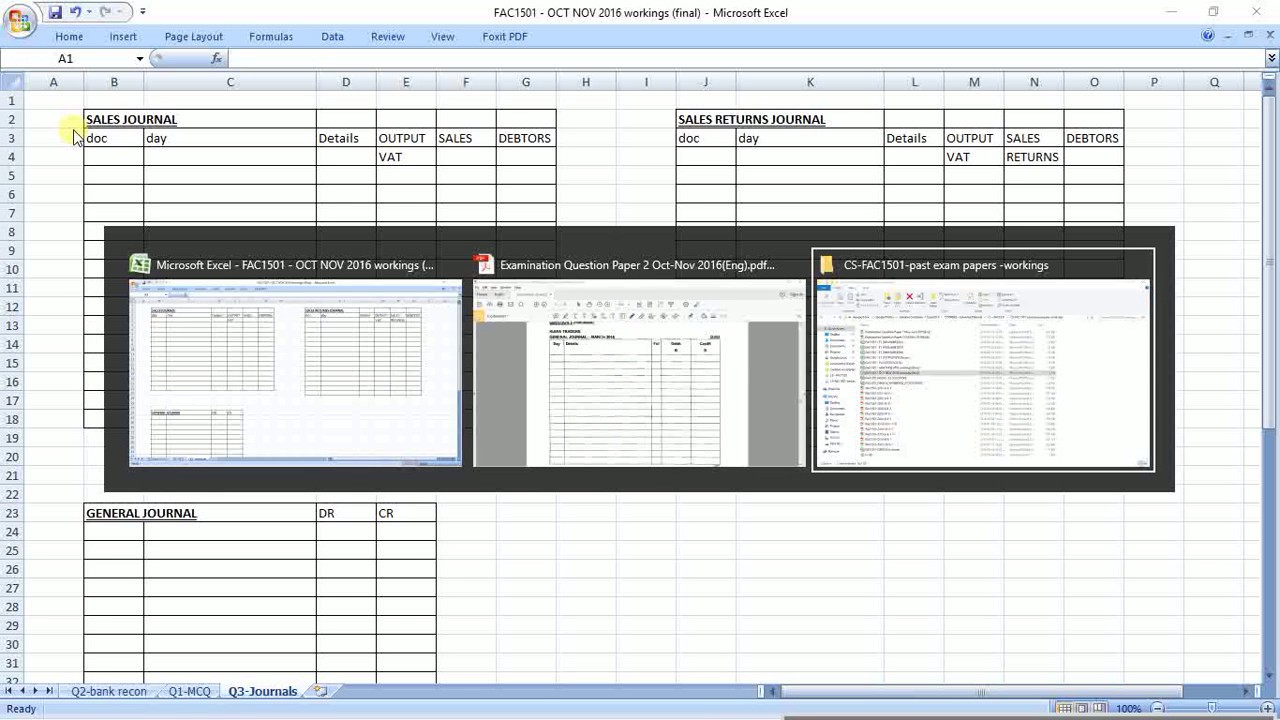Expand the formula bar with the chevron

1271,59
